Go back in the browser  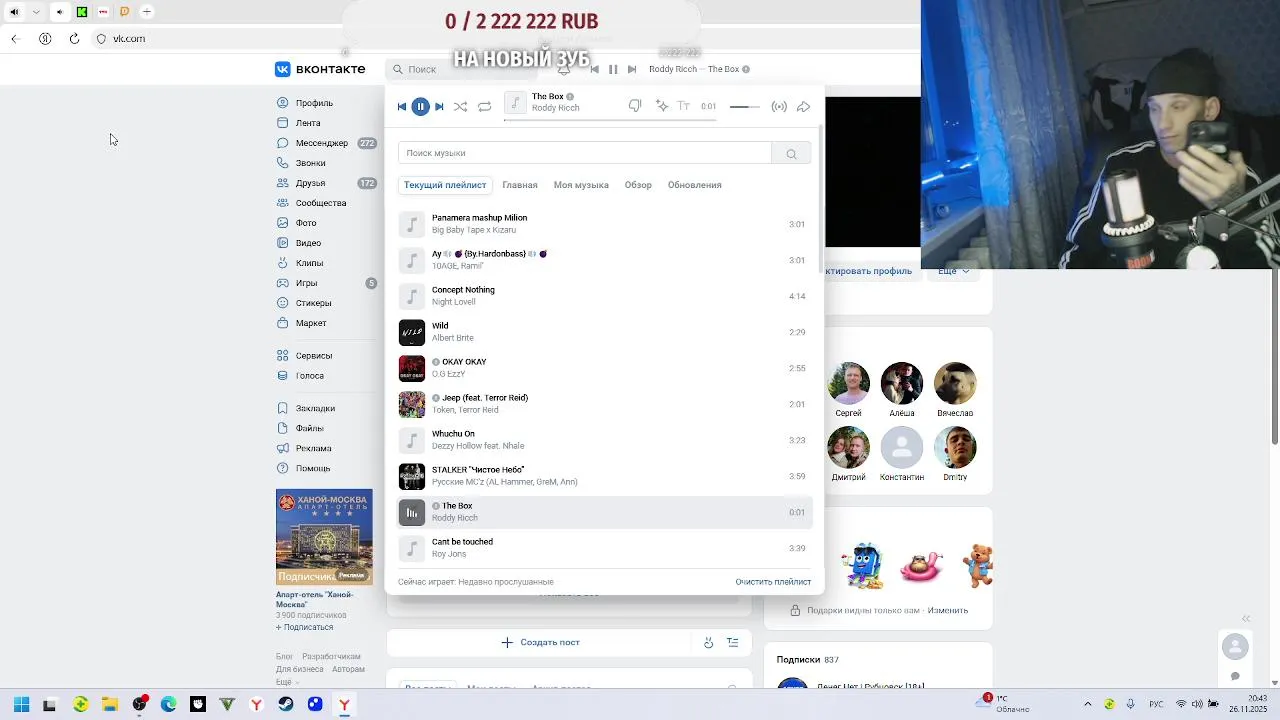pos(15,39)
